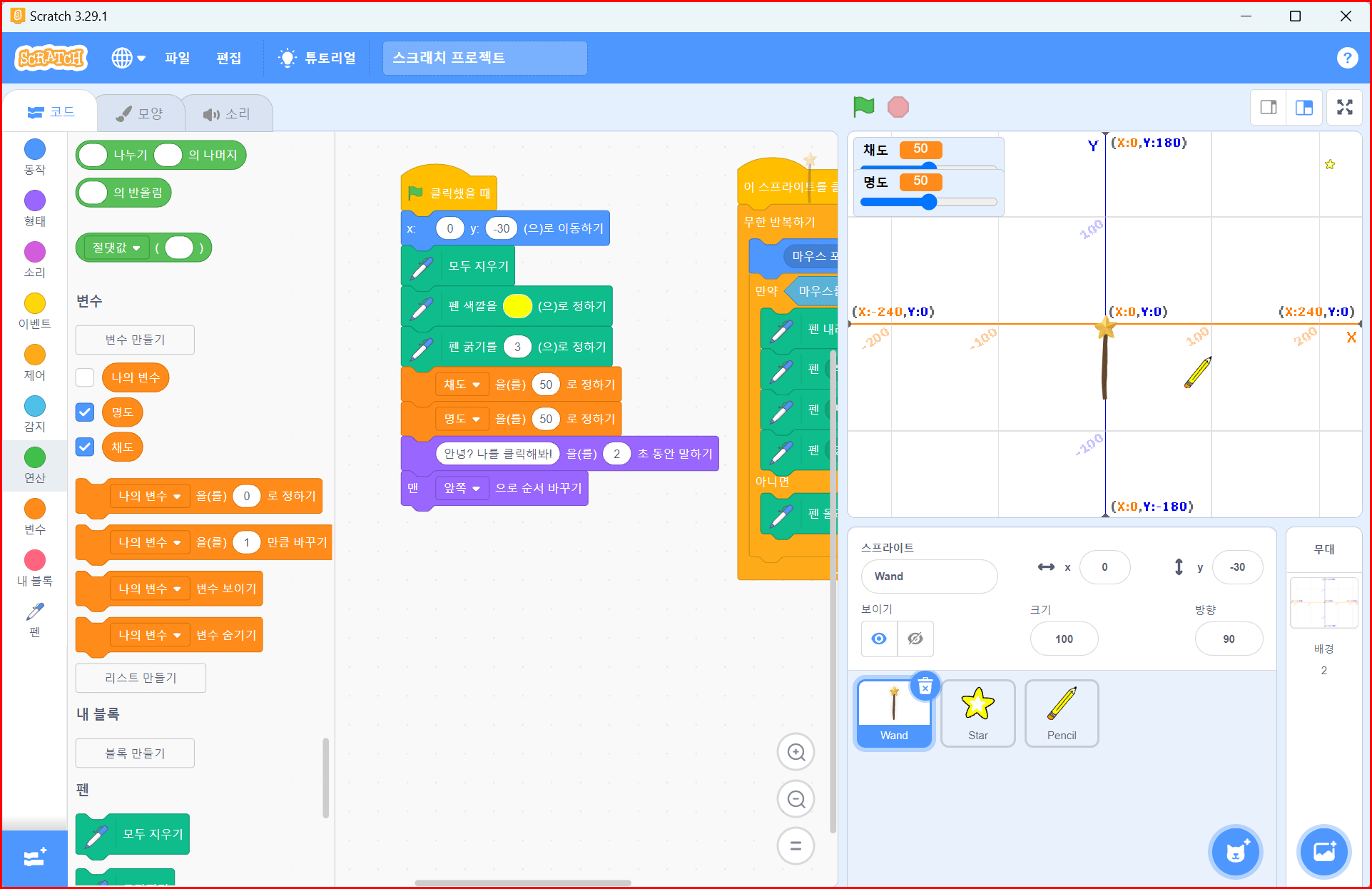Screen dimensions: 1372x889
Task: Click the 블록 만들기 button
Action: [x=135, y=753]
